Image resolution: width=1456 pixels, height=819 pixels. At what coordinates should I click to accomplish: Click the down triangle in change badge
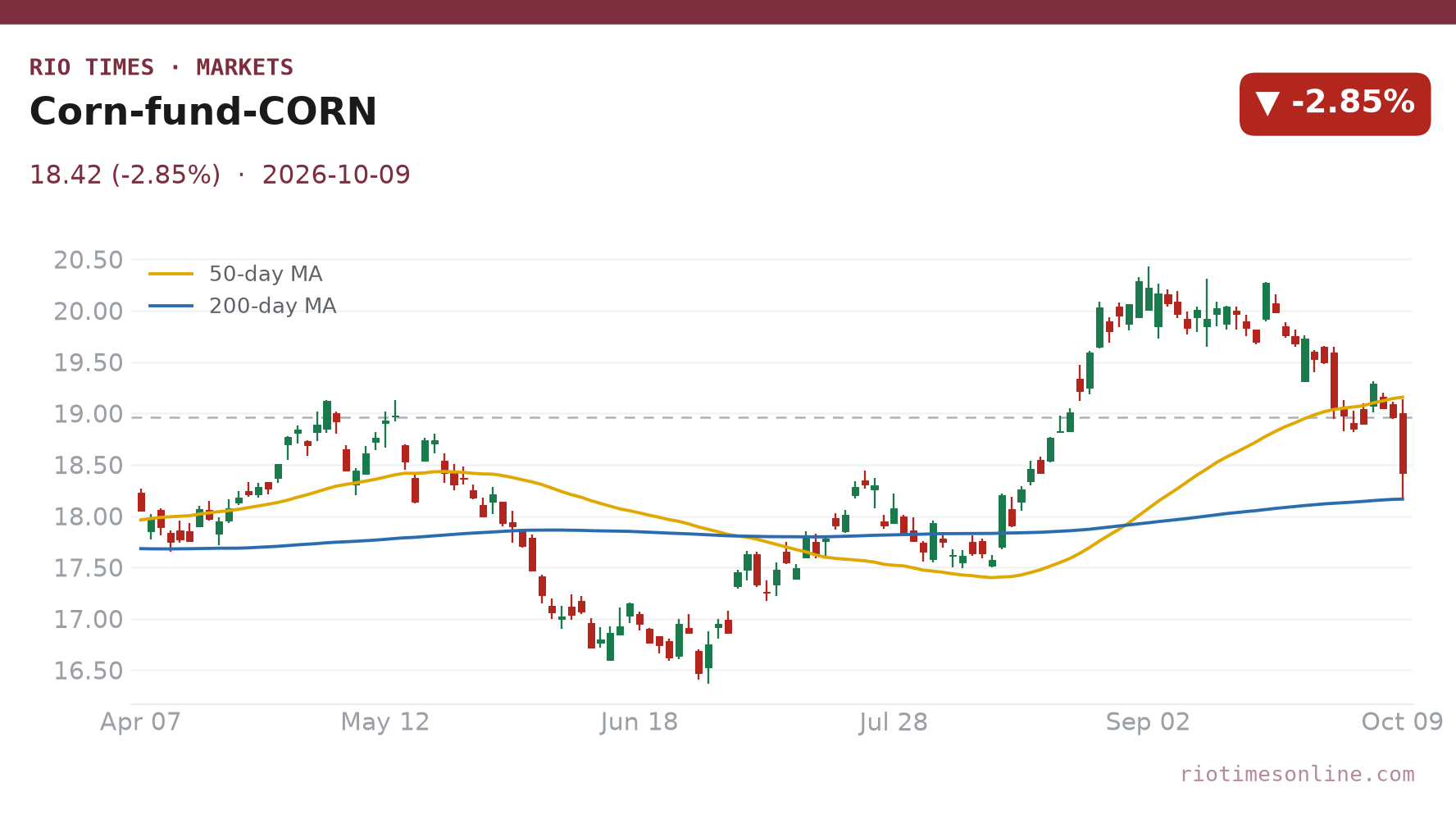[x=1267, y=104]
